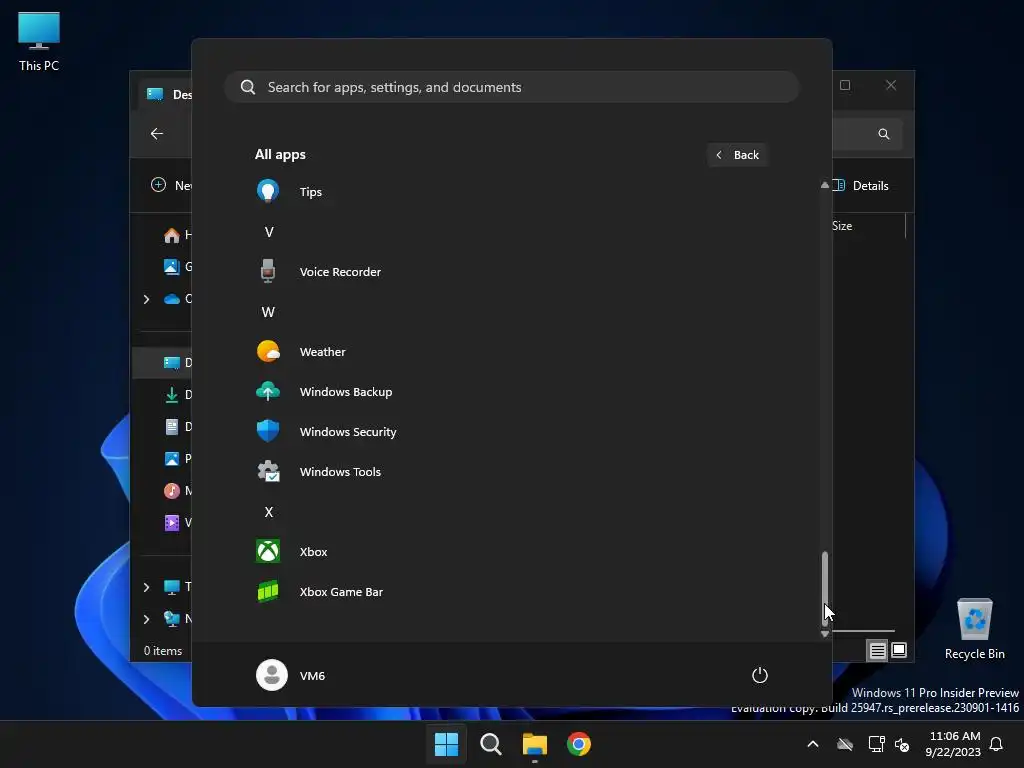
Task: Select the Desktop tab in File Explorer
Action: point(167,94)
